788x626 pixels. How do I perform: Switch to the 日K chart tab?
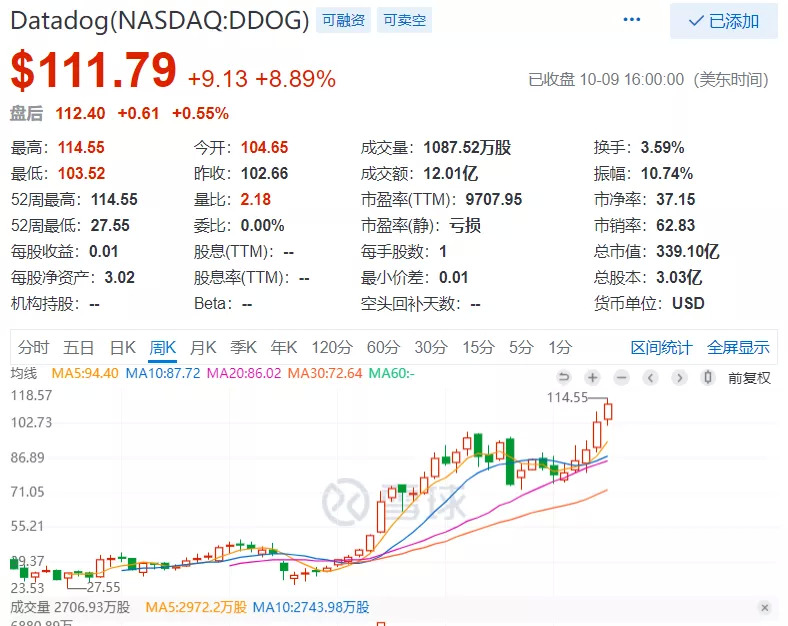coord(123,347)
